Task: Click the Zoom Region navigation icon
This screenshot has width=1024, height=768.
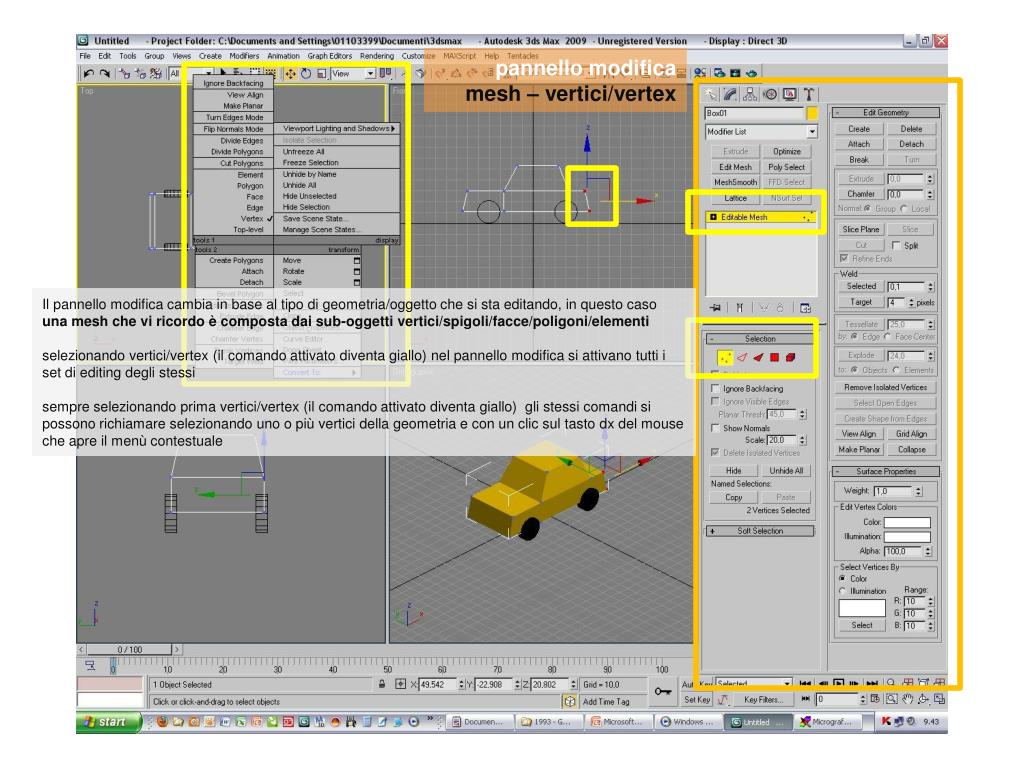Action: (x=891, y=699)
